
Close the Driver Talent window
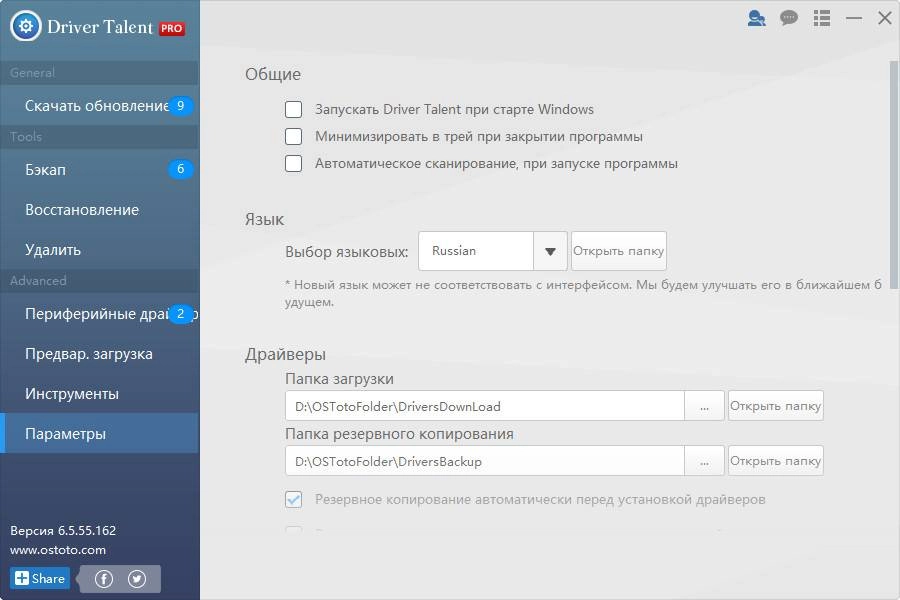pyautogui.click(x=885, y=18)
